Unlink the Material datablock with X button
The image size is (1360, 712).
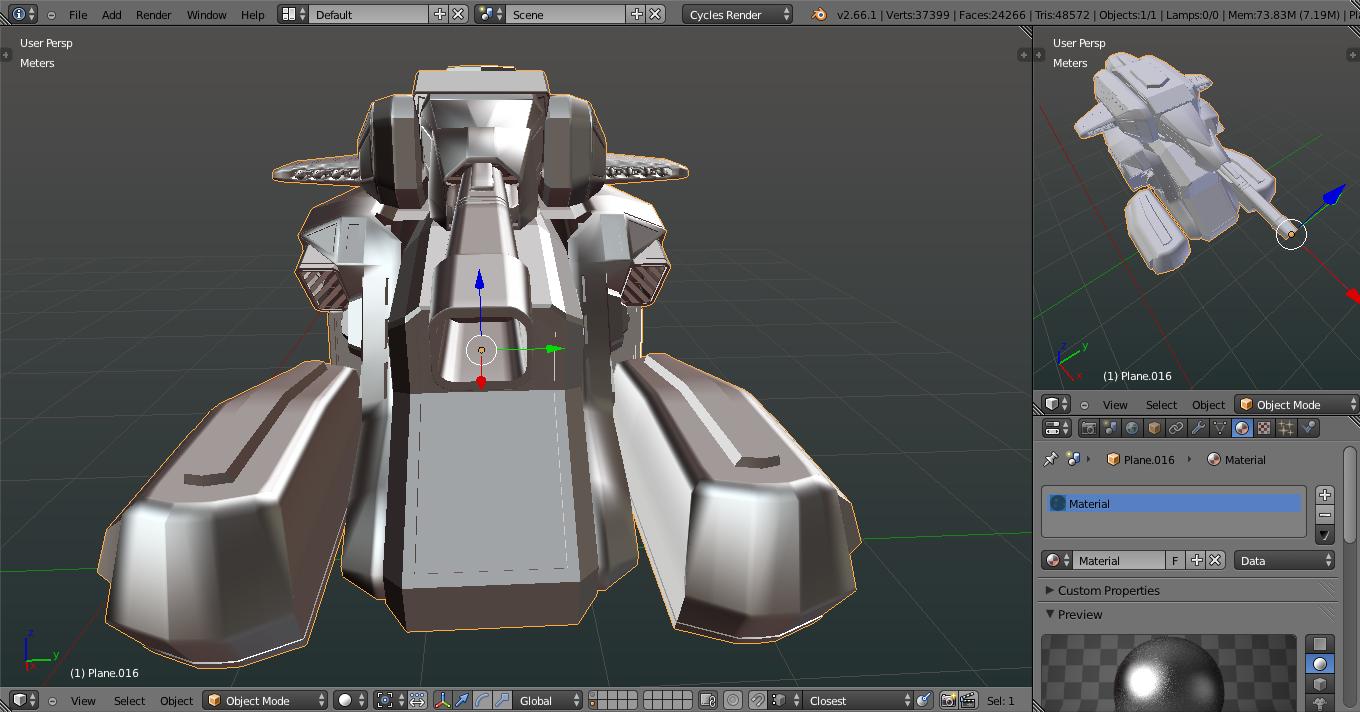(x=1215, y=560)
